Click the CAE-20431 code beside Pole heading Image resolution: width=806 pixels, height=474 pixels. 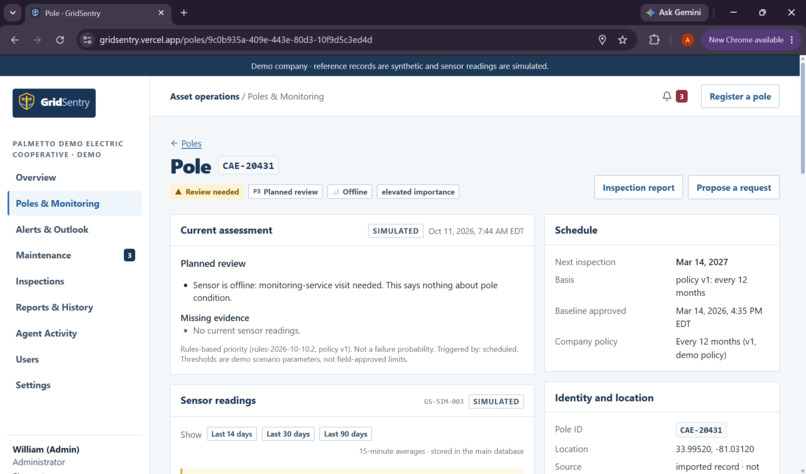(x=248, y=166)
